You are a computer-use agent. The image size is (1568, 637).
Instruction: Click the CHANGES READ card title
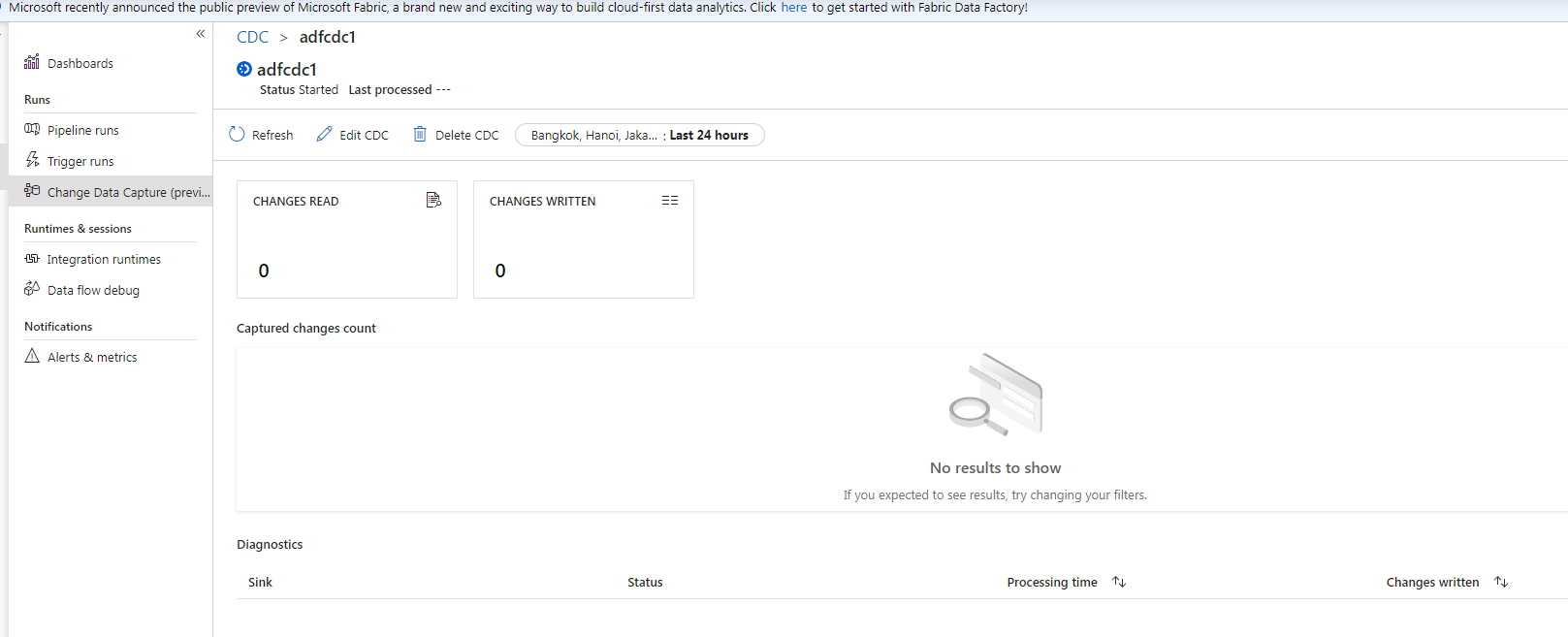point(296,201)
